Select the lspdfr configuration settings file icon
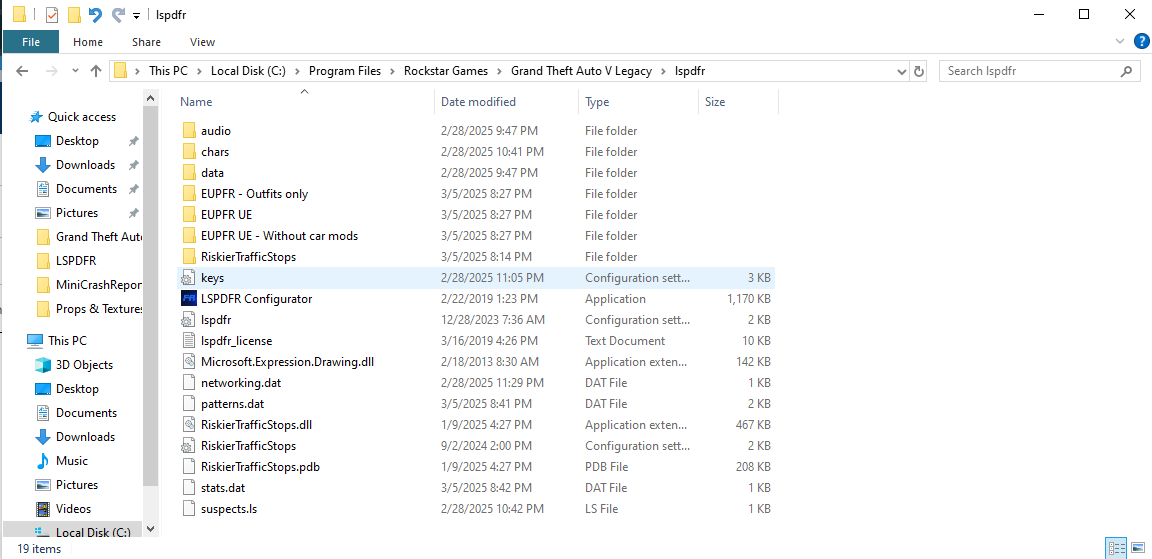Viewport: 1152px width, 559px height. (x=190, y=320)
